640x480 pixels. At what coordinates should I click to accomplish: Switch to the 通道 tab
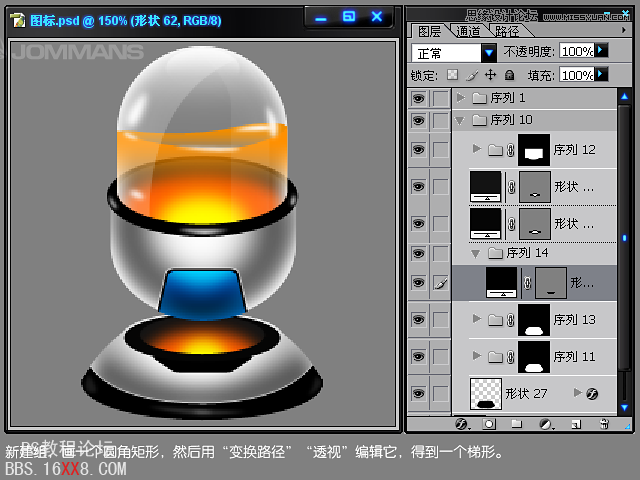(468, 31)
